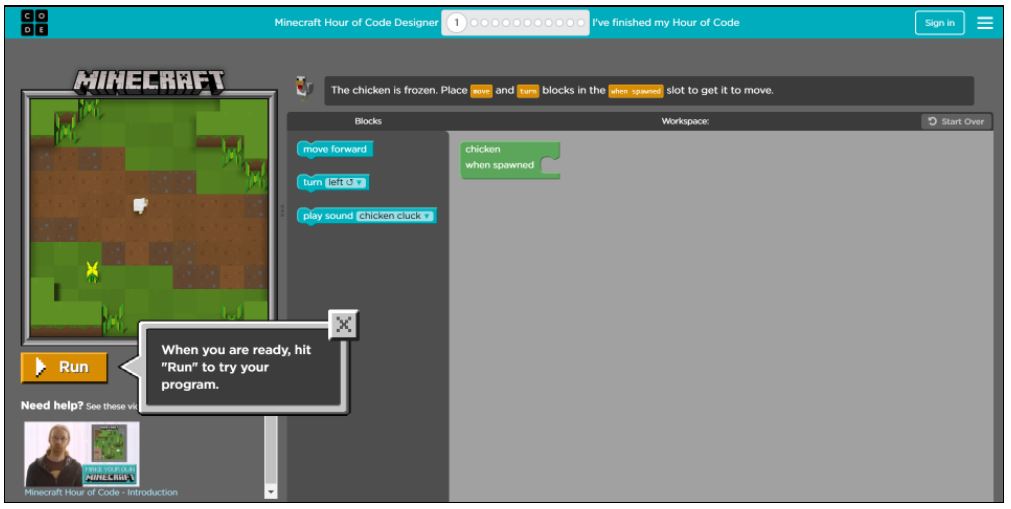Viewport: 1011px width, 509px height.
Task: Click the Workspace header label
Action: pos(685,121)
